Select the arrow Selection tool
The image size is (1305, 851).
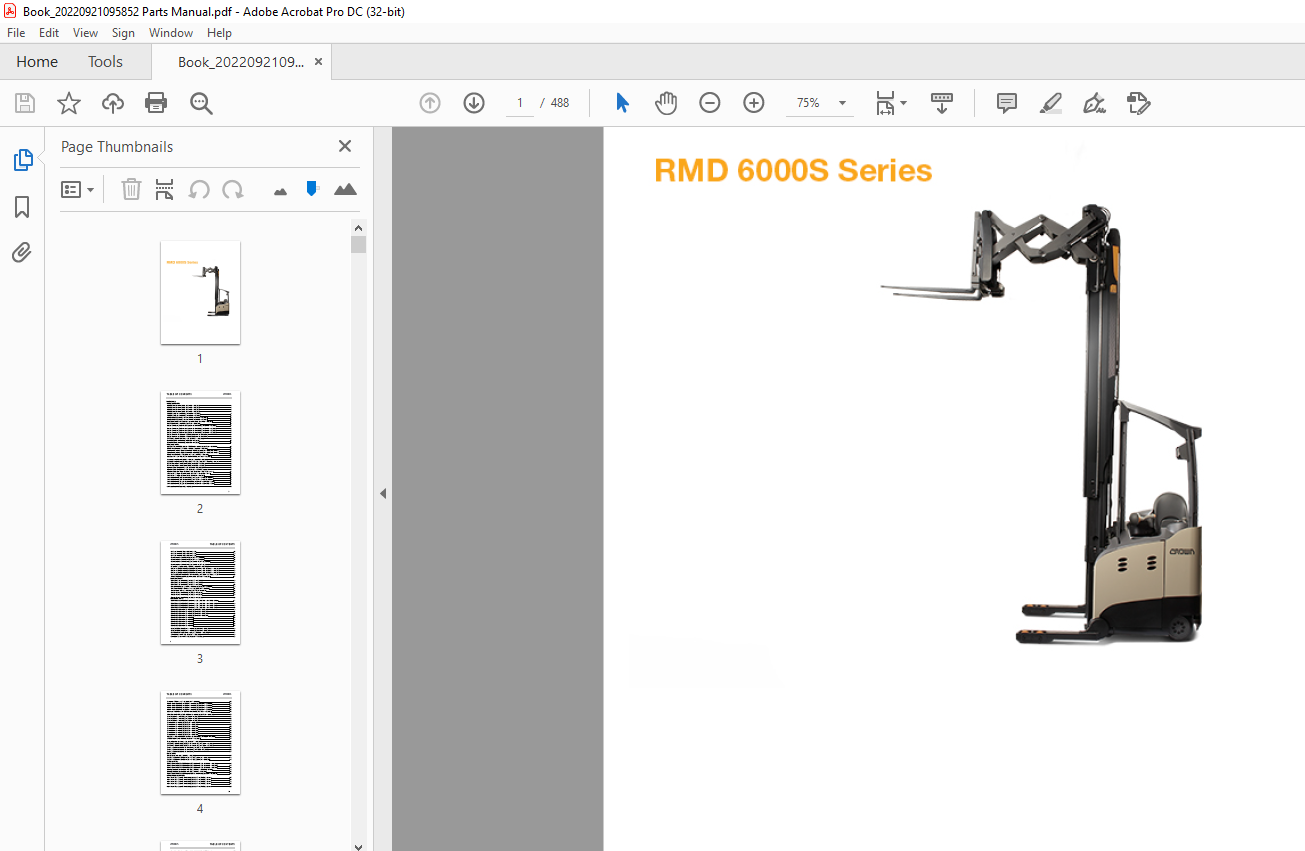pos(622,103)
